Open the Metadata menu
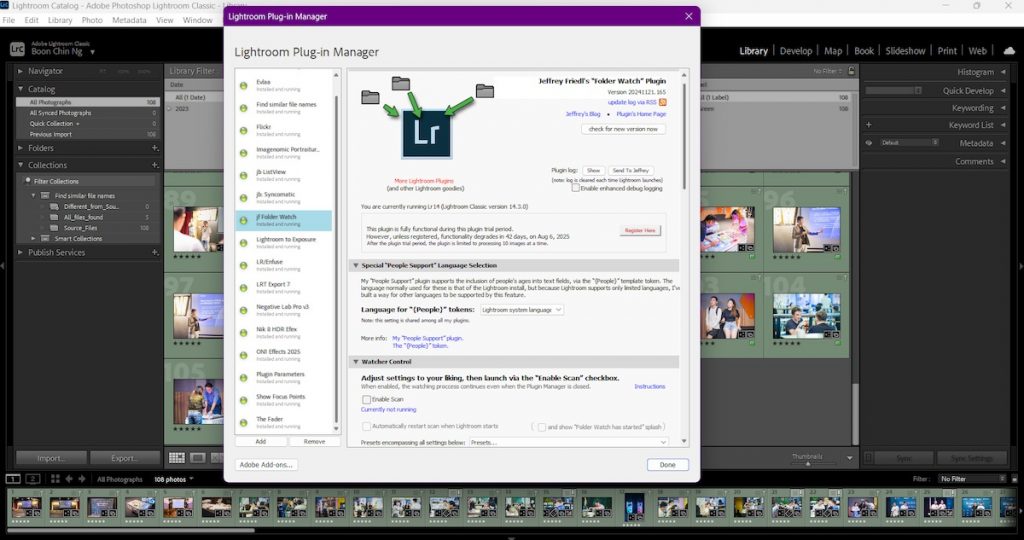The image size is (1024, 540). [x=129, y=20]
